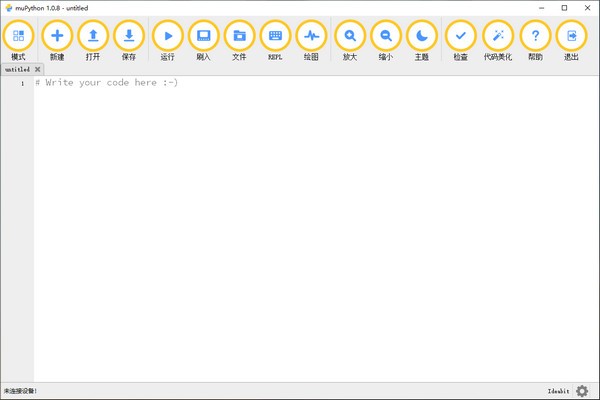Open settings gear in status bar
This screenshot has height=400, width=600.
(x=582, y=391)
